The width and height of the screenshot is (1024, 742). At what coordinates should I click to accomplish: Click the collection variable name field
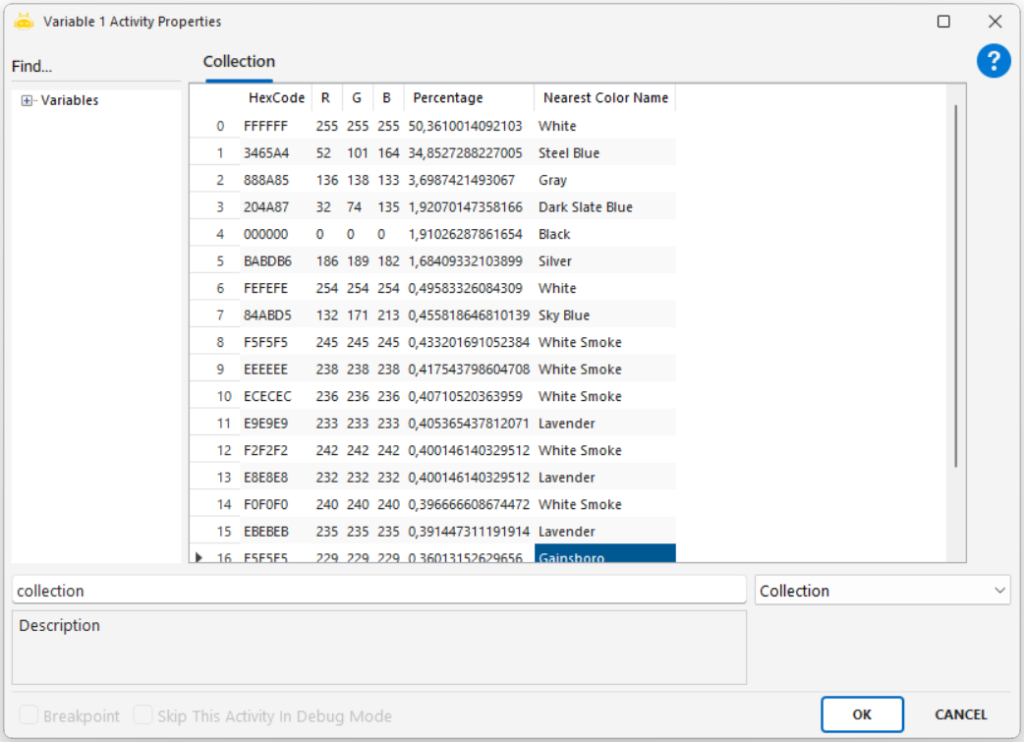click(x=379, y=591)
